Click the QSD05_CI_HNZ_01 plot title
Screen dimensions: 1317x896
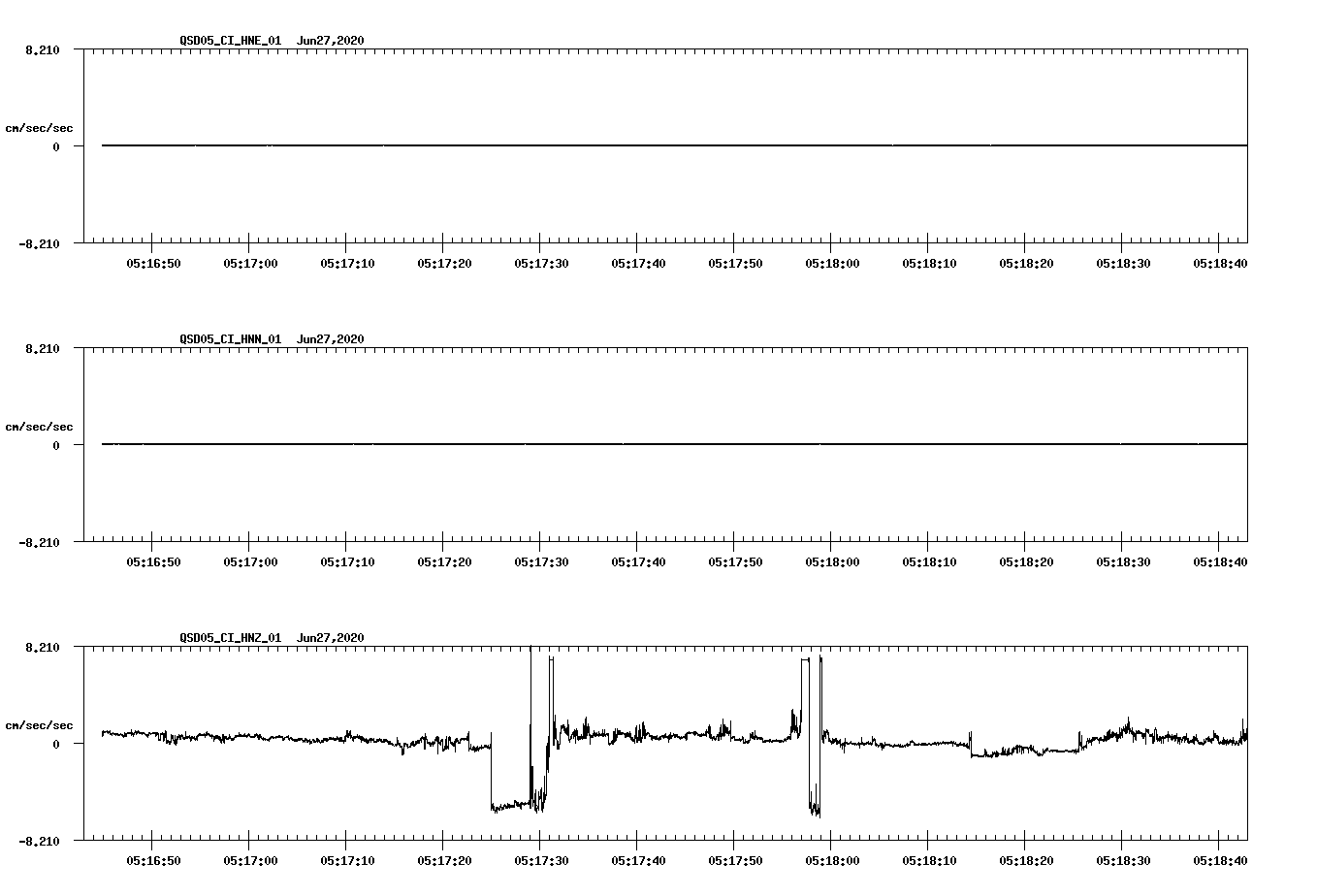231,638
